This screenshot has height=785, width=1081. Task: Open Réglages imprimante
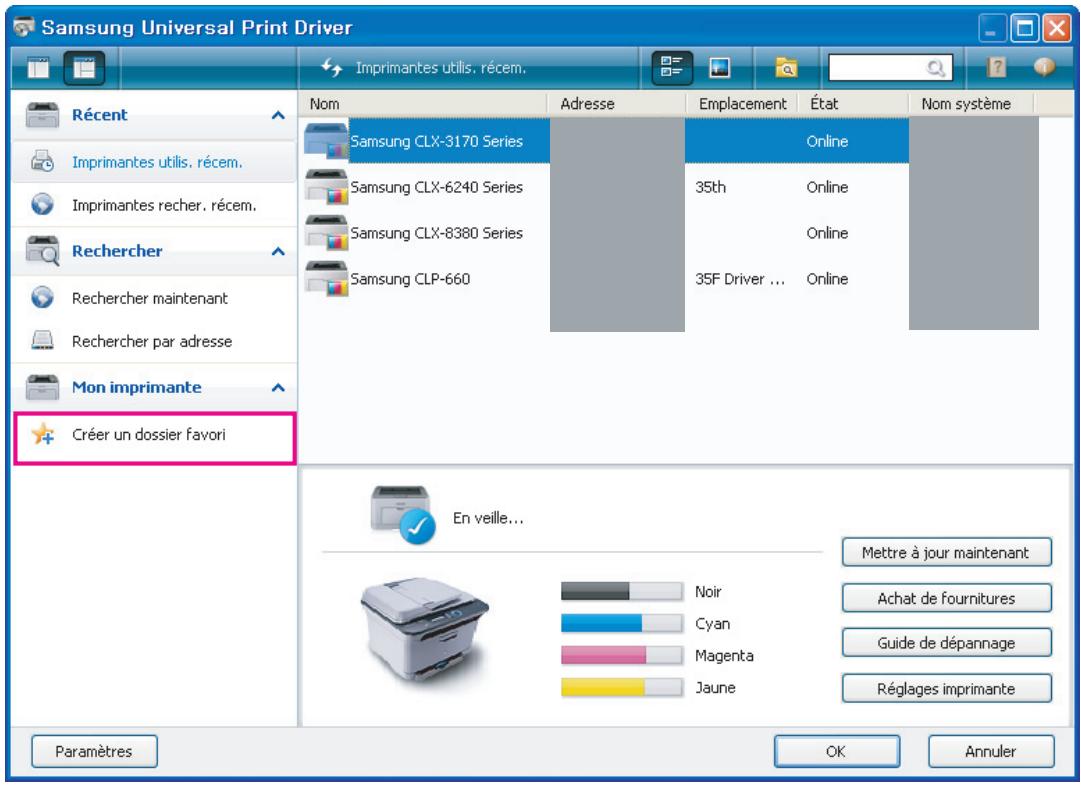[x=947, y=689]
